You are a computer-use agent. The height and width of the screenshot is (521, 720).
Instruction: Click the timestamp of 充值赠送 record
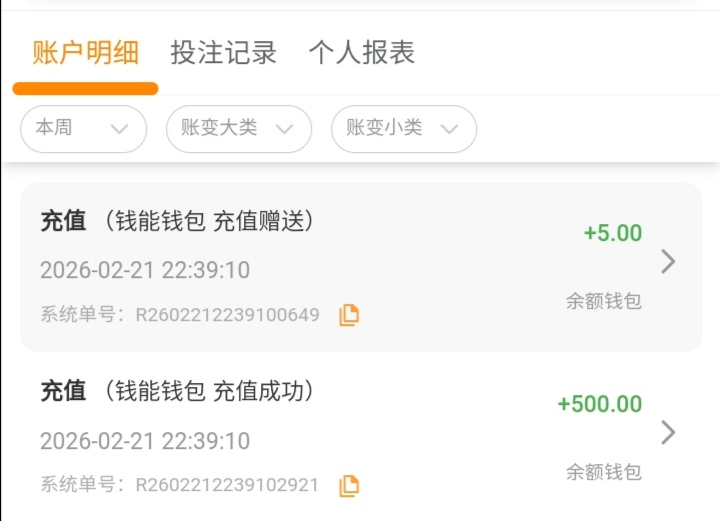(145, 270)
